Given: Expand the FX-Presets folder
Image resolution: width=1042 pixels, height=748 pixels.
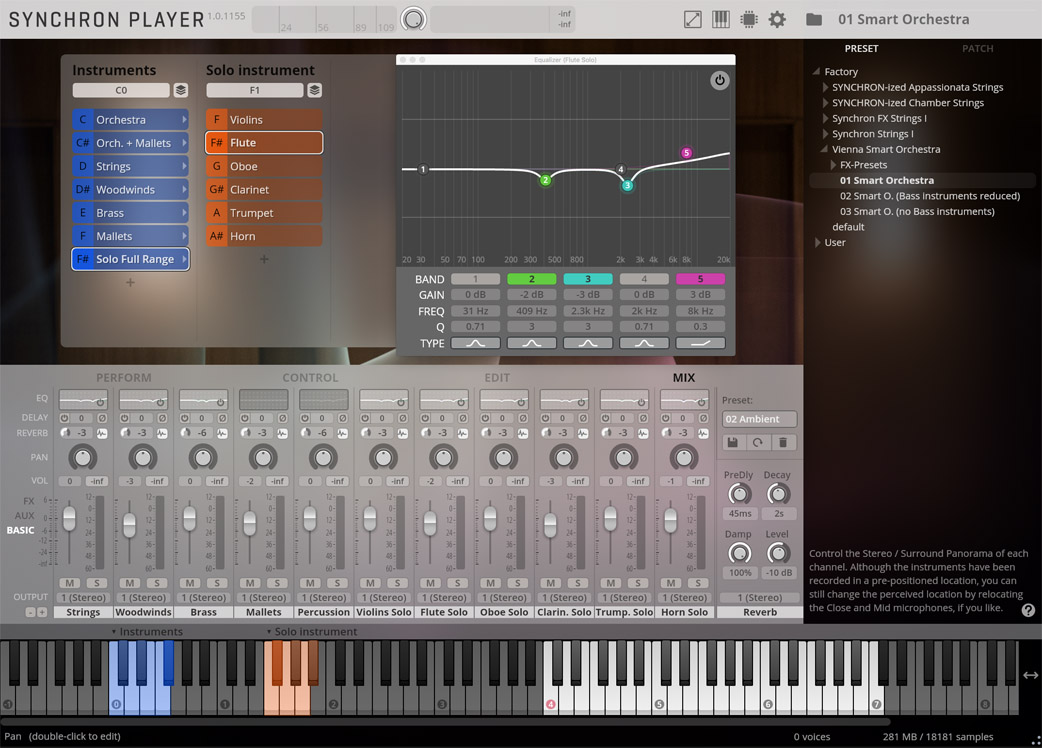Looking at the screenshot, I should pos(833,165).
